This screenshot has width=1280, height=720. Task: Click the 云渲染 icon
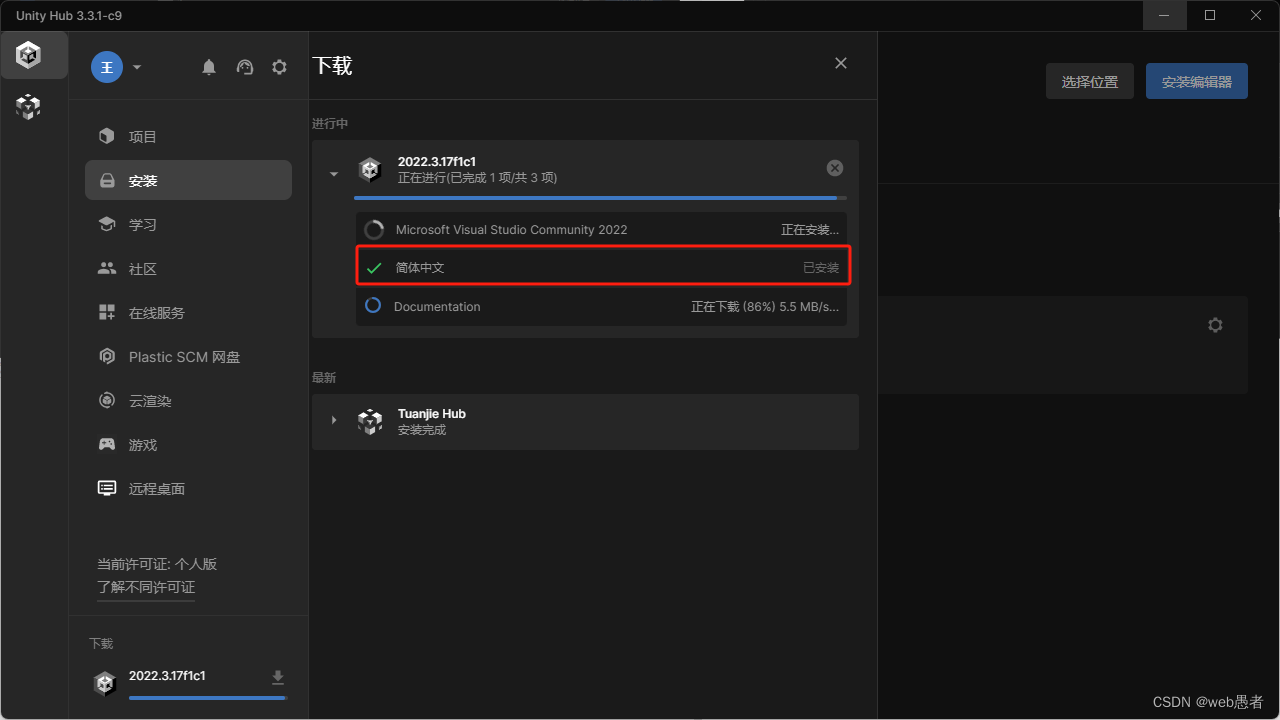107,400
